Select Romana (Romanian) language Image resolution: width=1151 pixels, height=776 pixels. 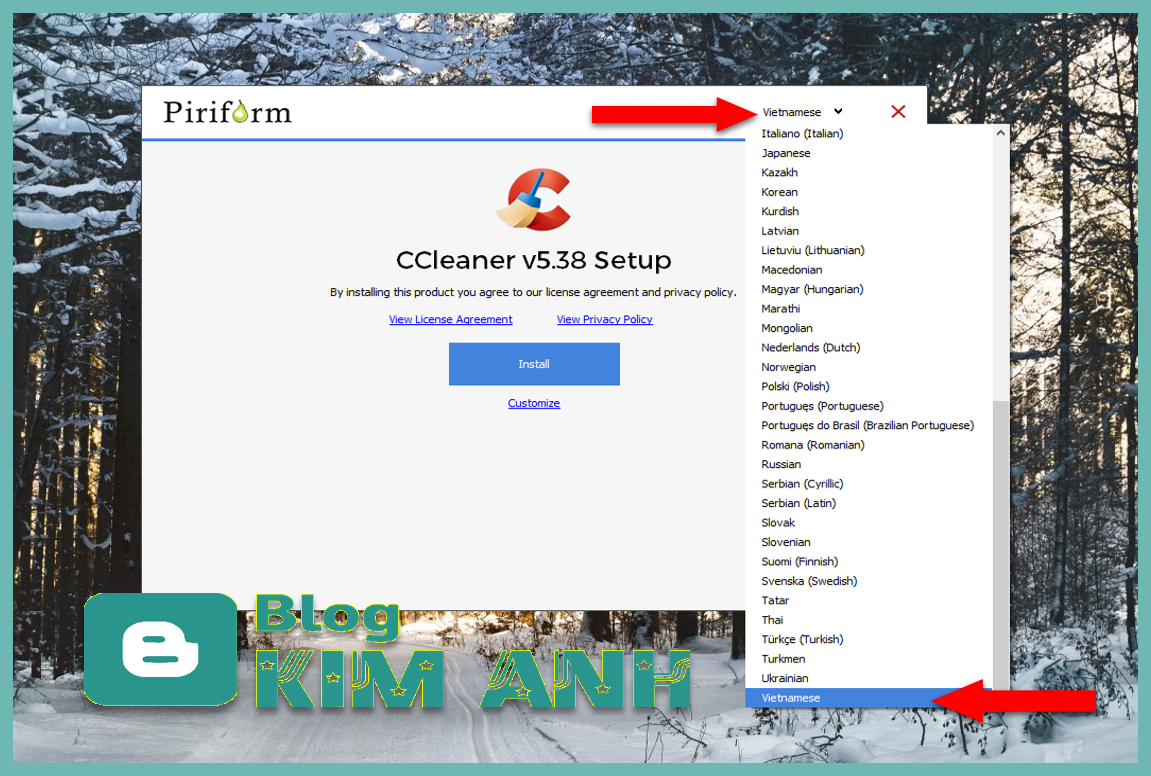pos(869,445)
